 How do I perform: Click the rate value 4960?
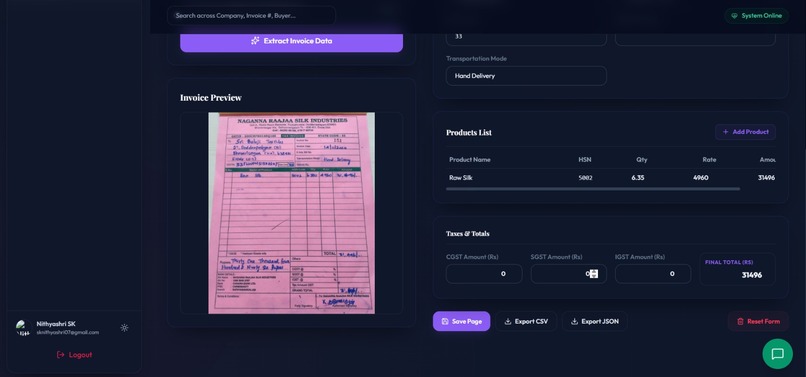coord(701,177)
